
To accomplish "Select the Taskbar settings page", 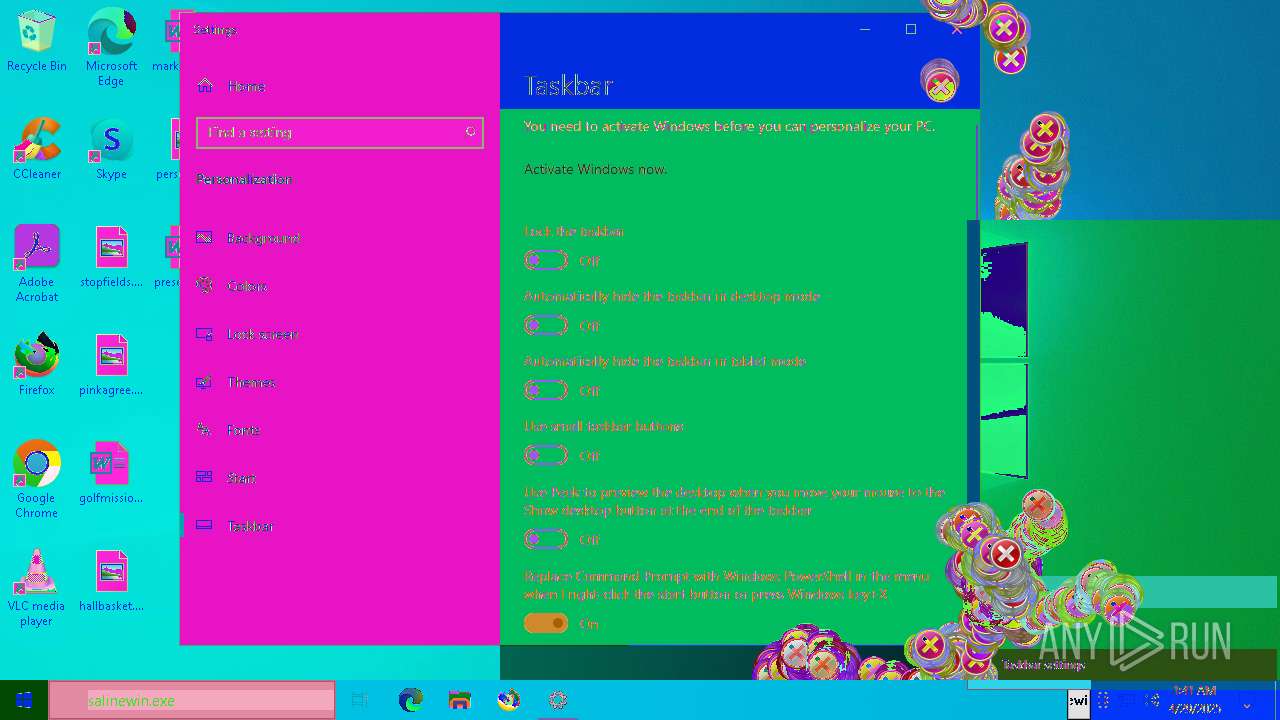I will 236,526.
